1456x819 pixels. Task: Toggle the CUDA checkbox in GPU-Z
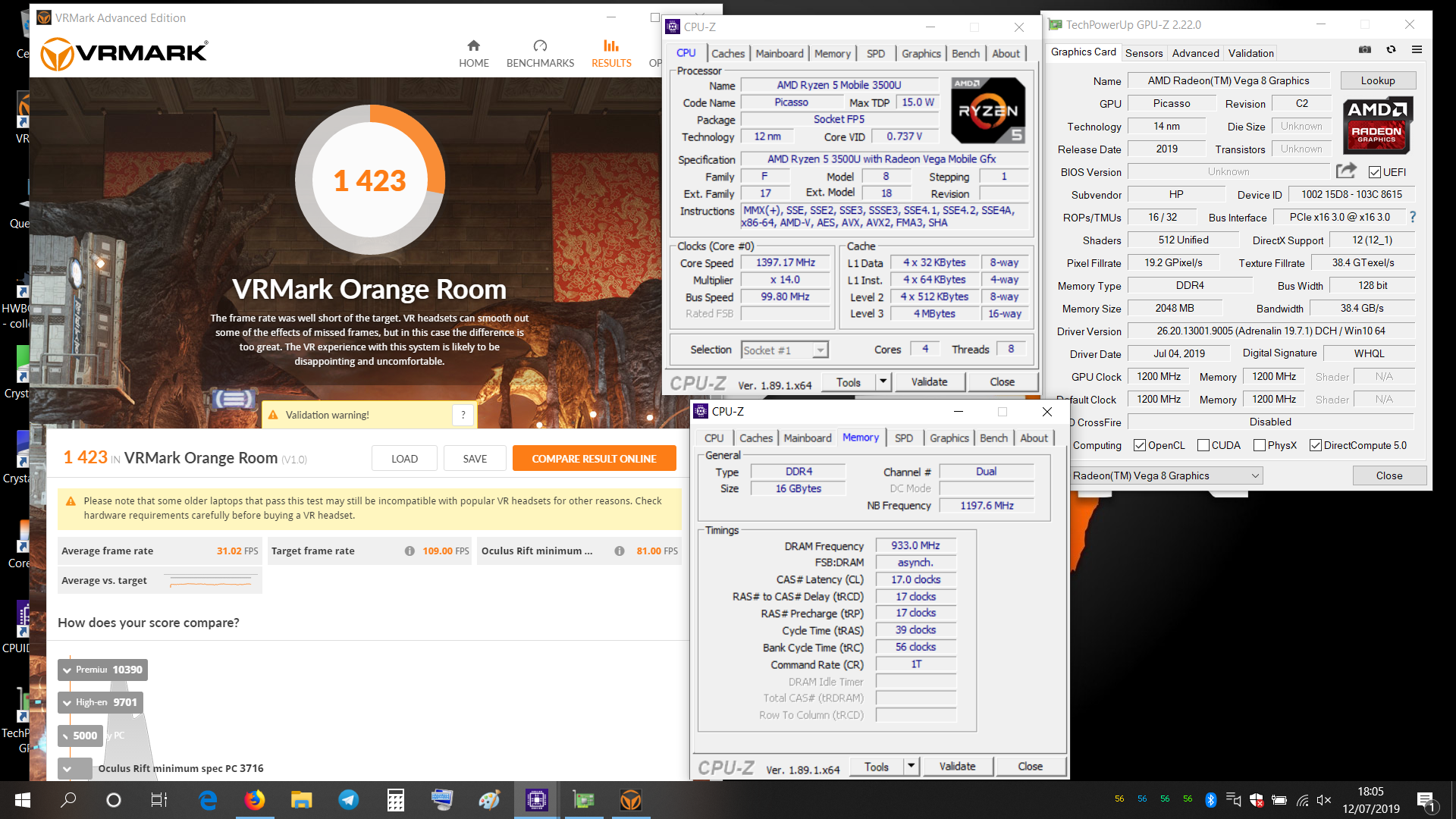[x=1203, y=445]
